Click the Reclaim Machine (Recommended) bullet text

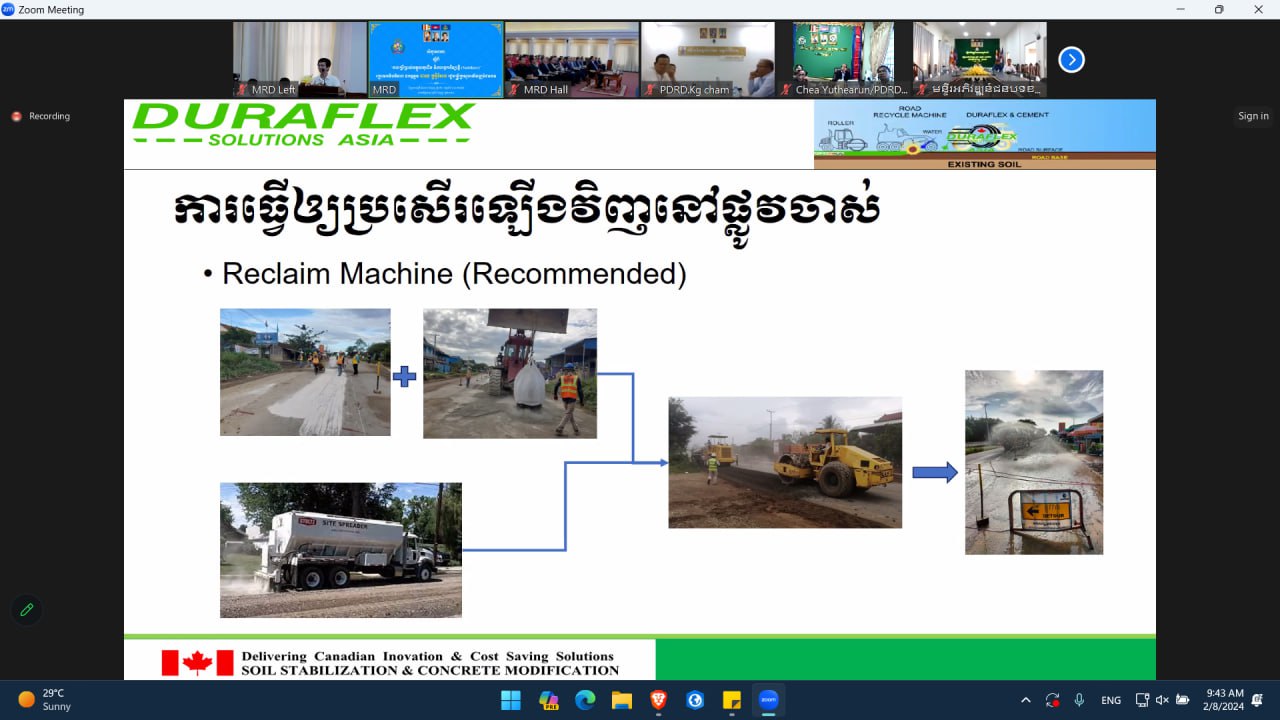[454, 274]
